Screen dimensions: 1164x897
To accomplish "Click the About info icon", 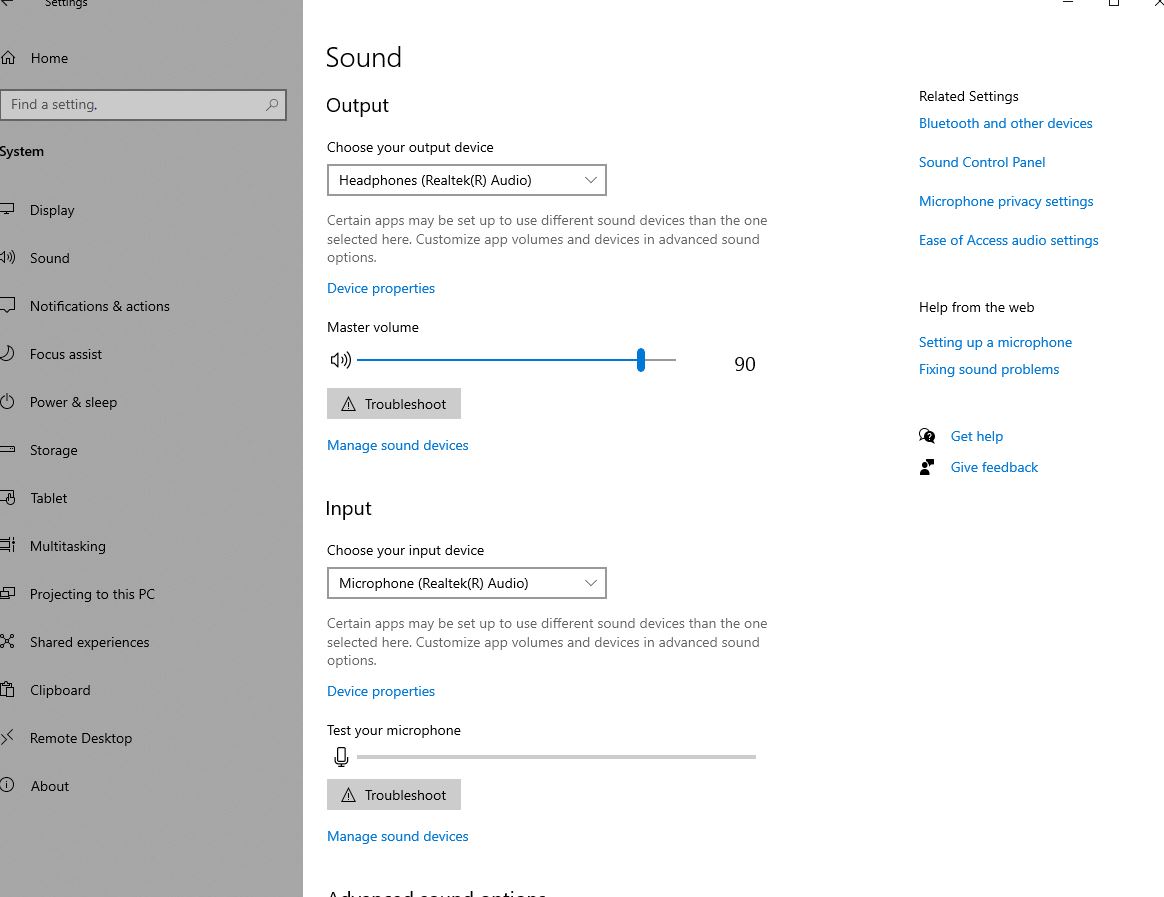I will tap(7, 785).
